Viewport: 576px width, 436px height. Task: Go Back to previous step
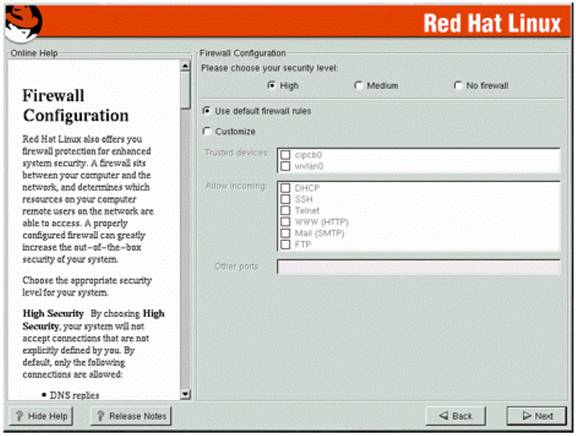point(456,416)
